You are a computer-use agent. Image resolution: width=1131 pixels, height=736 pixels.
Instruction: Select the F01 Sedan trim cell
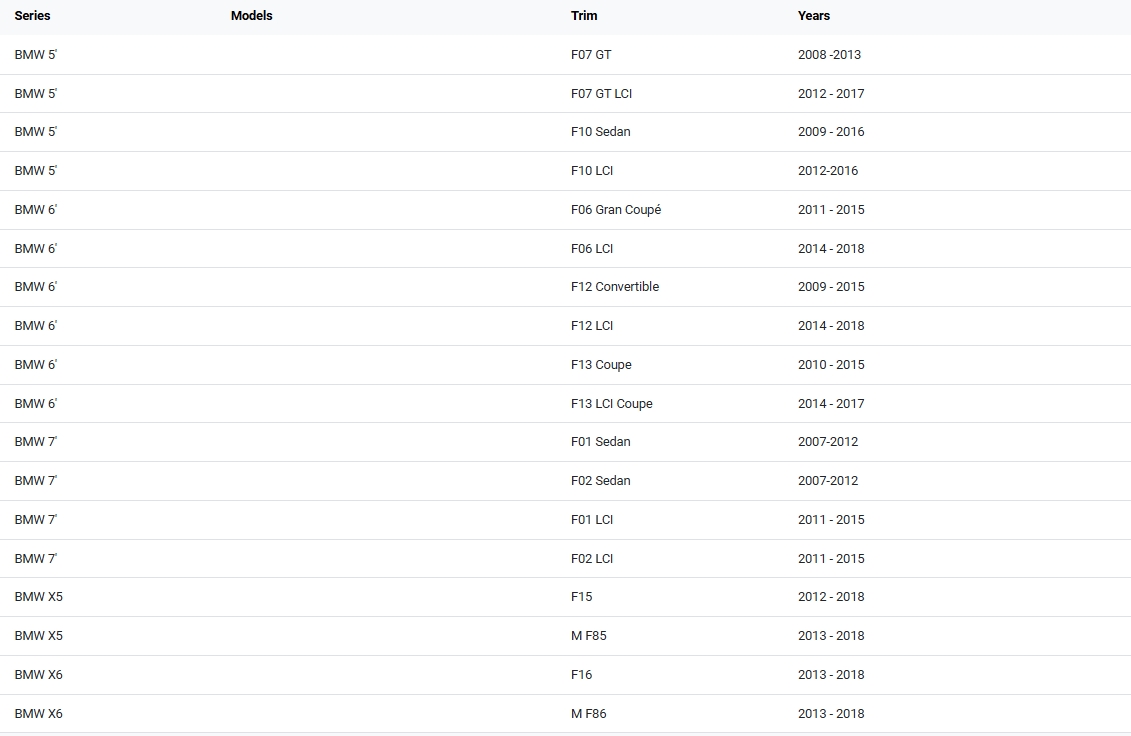[x=600, y=442]
